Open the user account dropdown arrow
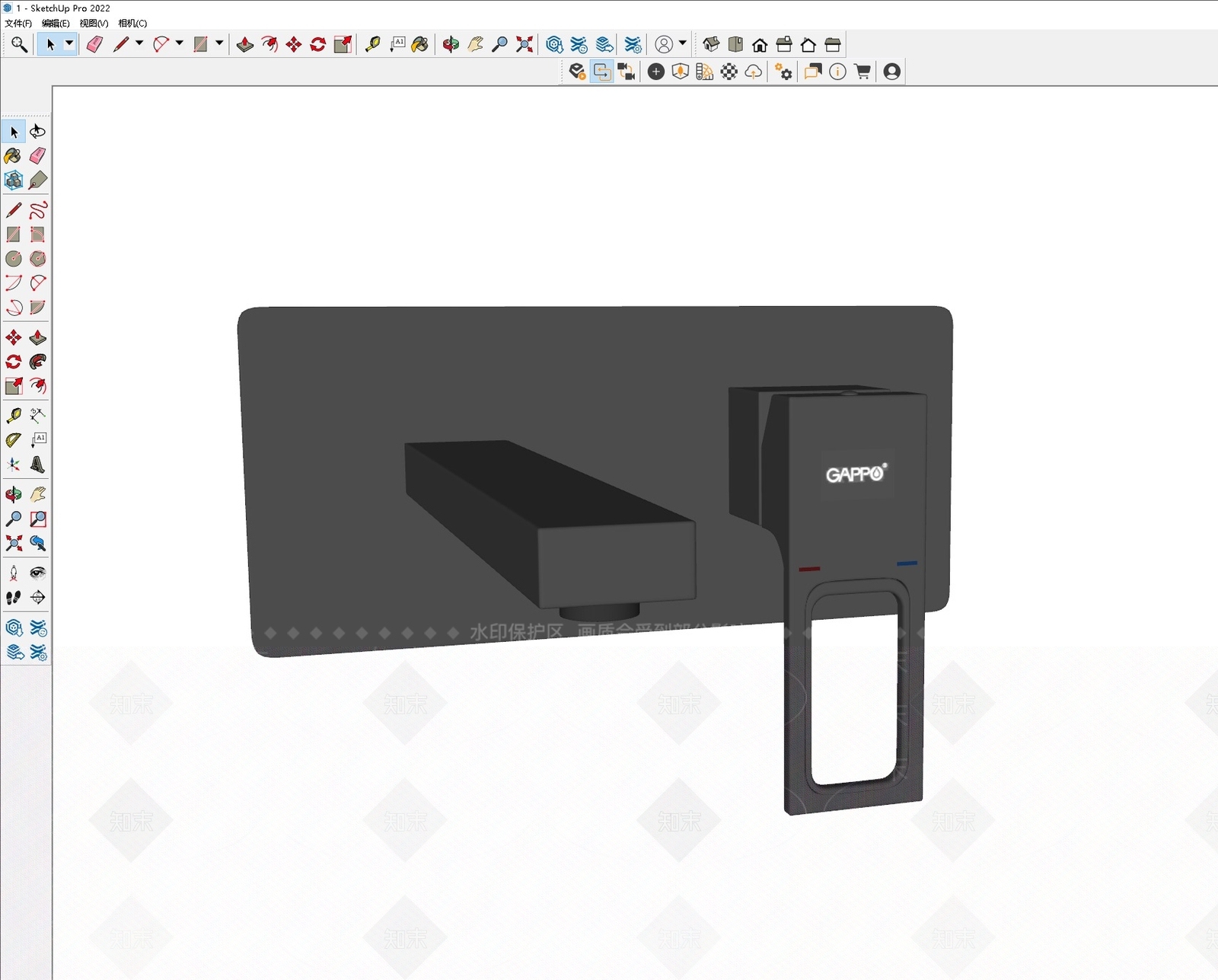The height and width of the screenshot is (980, 1218). click(683, 43)
